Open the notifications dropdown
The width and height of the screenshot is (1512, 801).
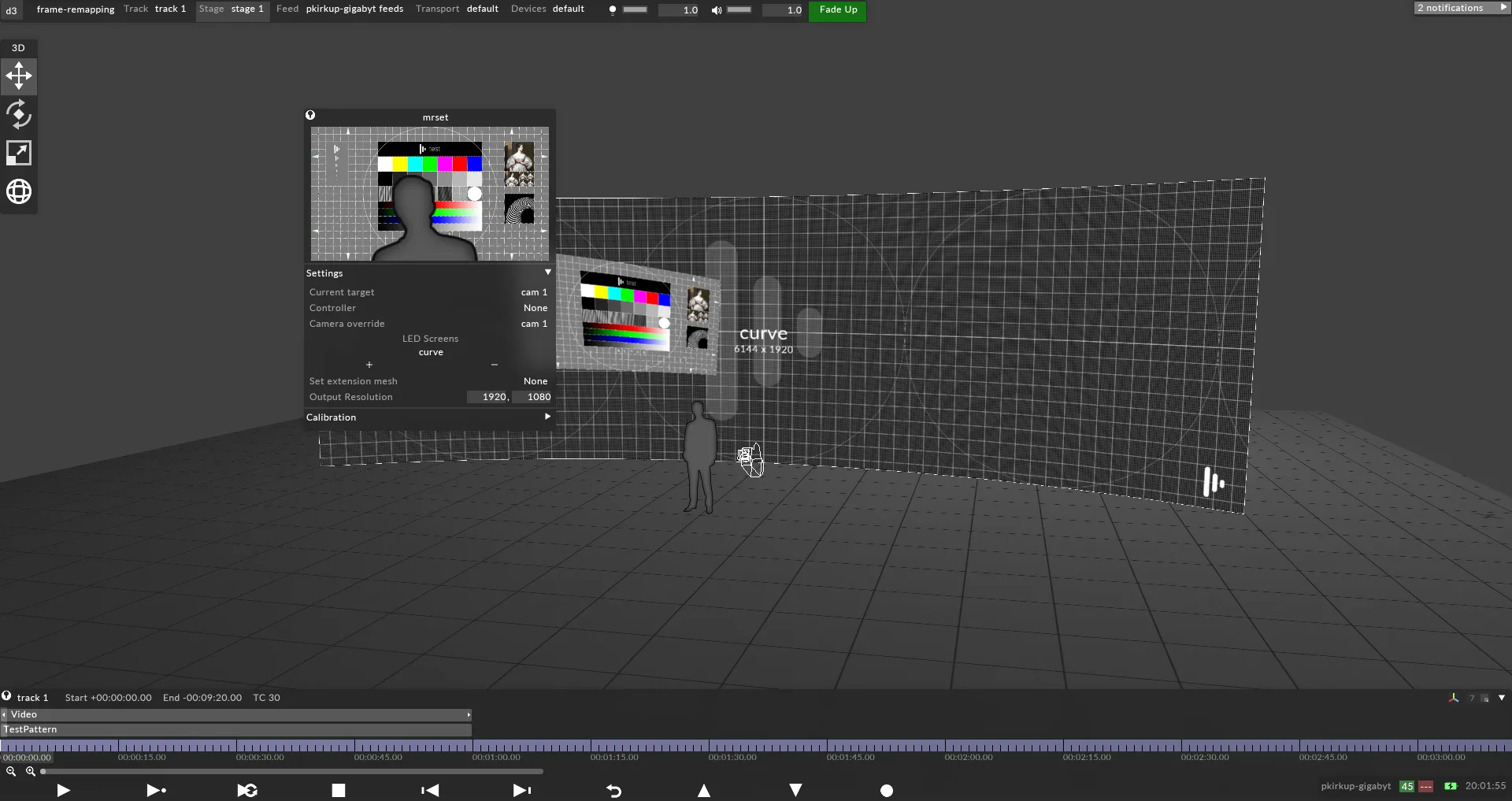[1462, 7]
